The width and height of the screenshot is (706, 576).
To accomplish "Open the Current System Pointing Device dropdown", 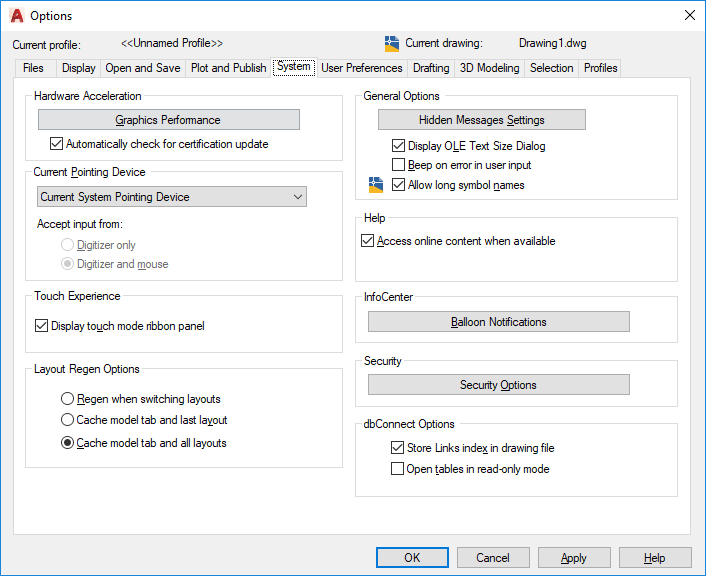I will [x=172, y=197].
